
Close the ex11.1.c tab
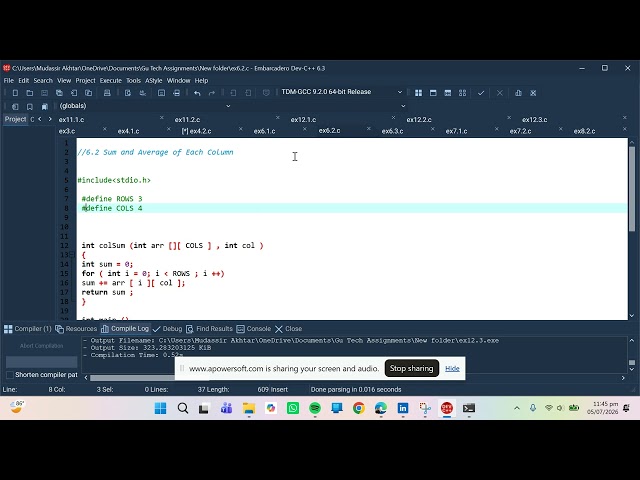[x=162, y=118]
